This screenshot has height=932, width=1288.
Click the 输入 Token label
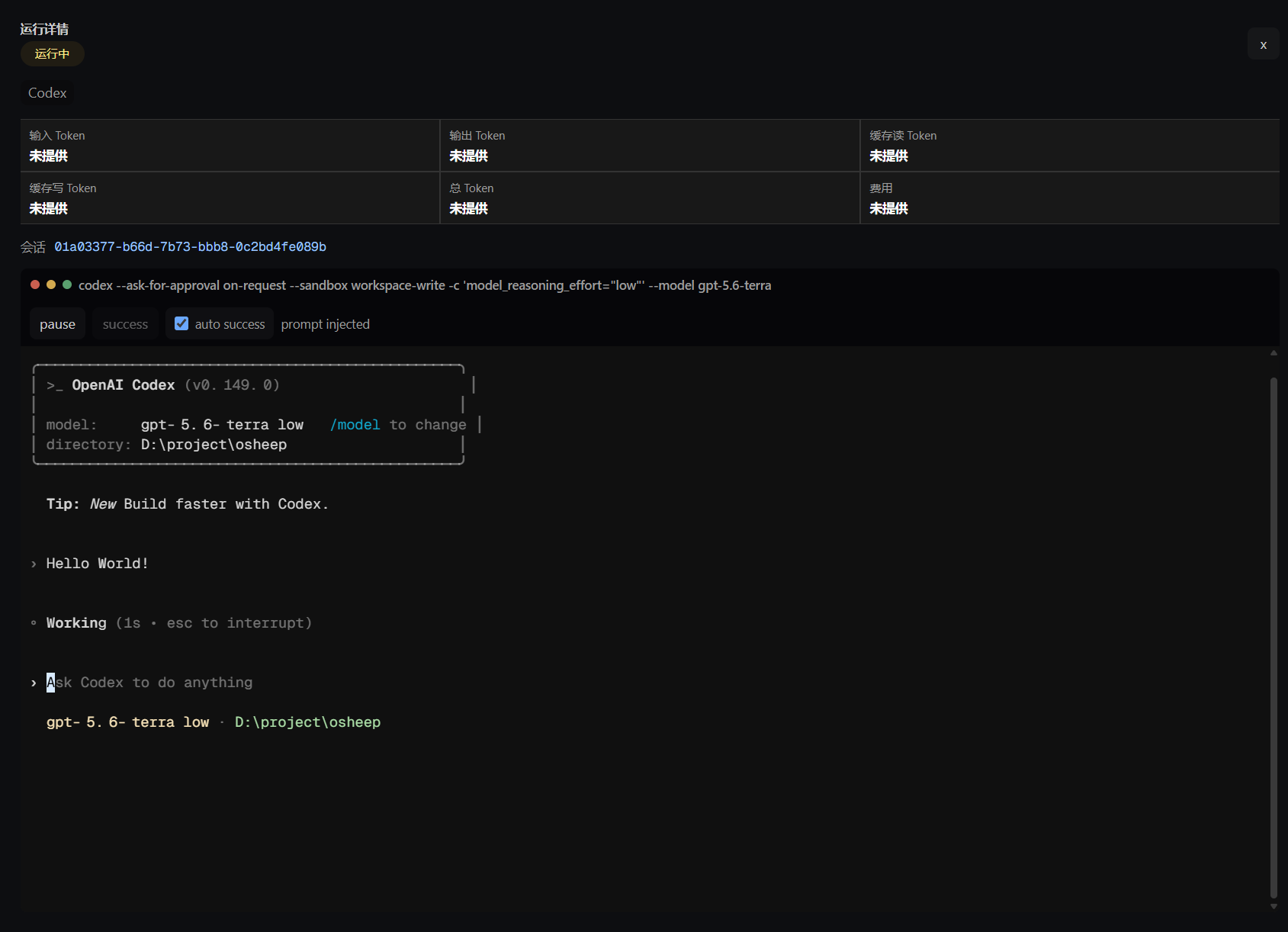(57, 135)
